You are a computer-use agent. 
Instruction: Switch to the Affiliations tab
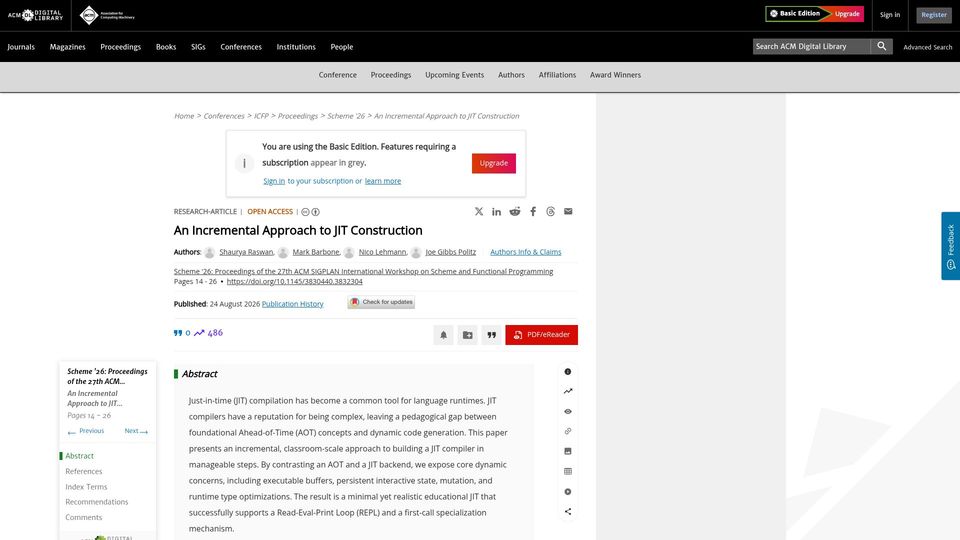click(x=557, y=75)
